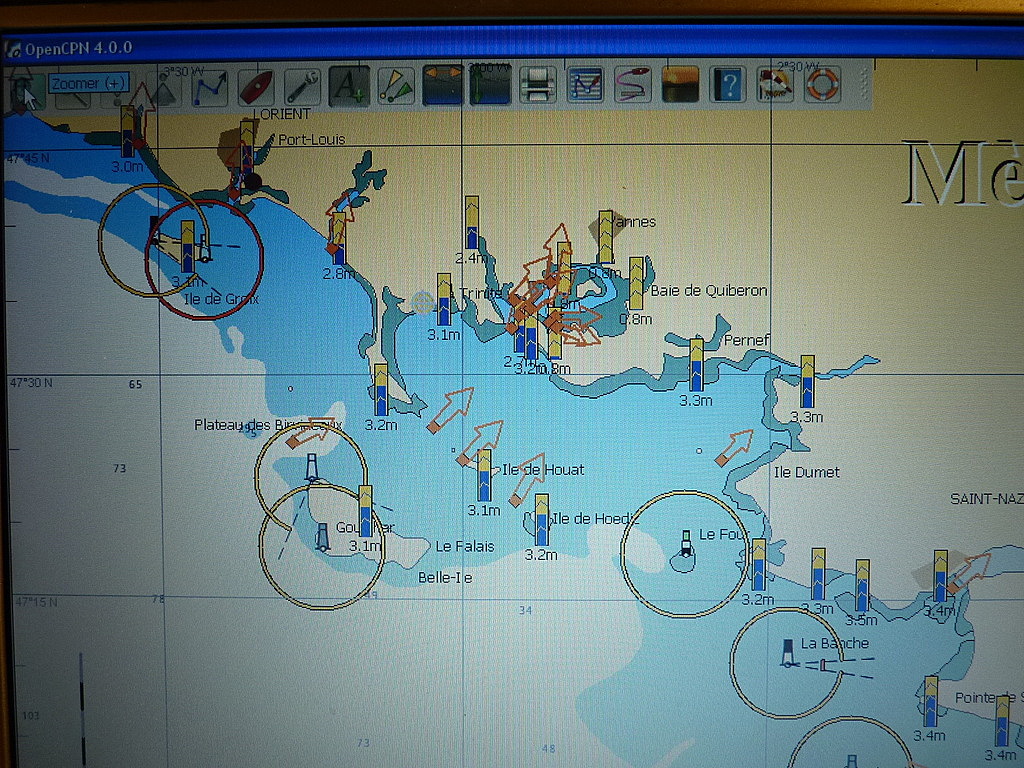The image size is (1024, 768).
Task: Toggle currents display with horizontal orange arrows icon
Action: click(x=443, y=86)
